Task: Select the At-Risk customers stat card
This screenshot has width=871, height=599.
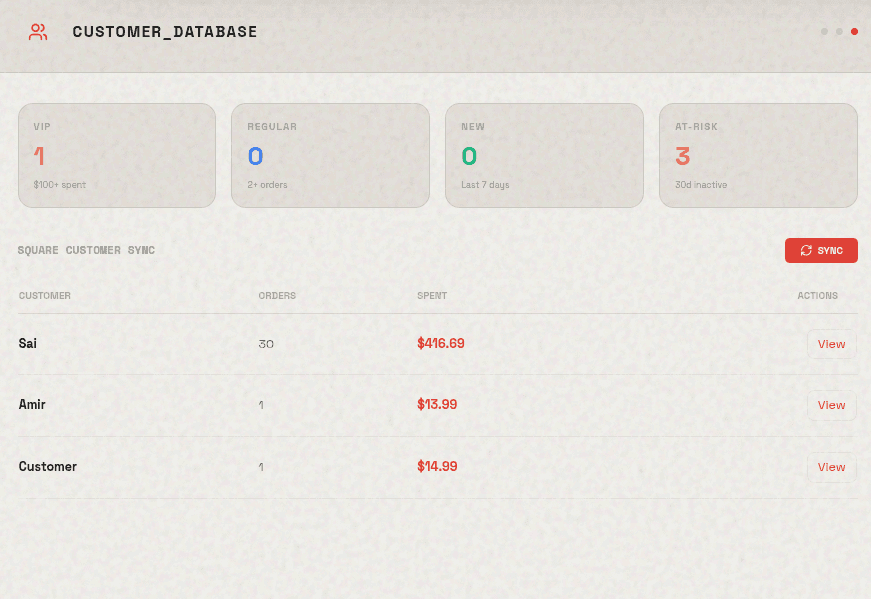Action: tap(758, 155)
